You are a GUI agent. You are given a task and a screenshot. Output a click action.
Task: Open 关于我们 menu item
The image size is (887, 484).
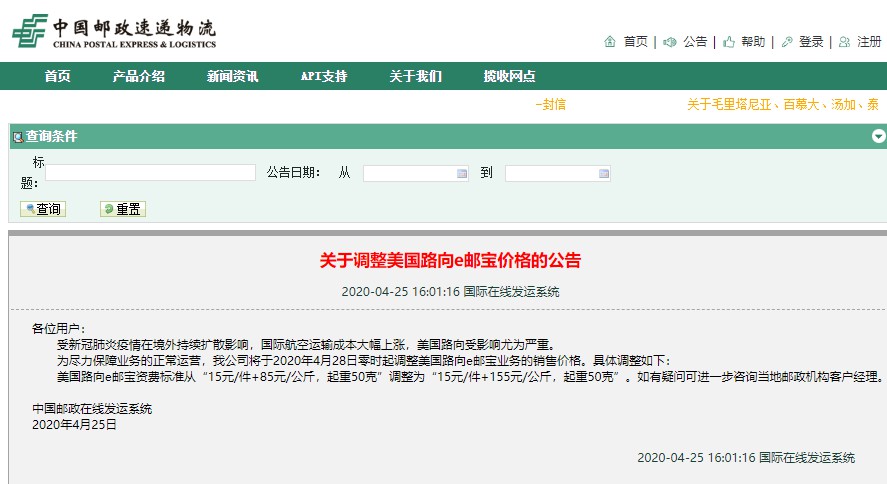416,76
